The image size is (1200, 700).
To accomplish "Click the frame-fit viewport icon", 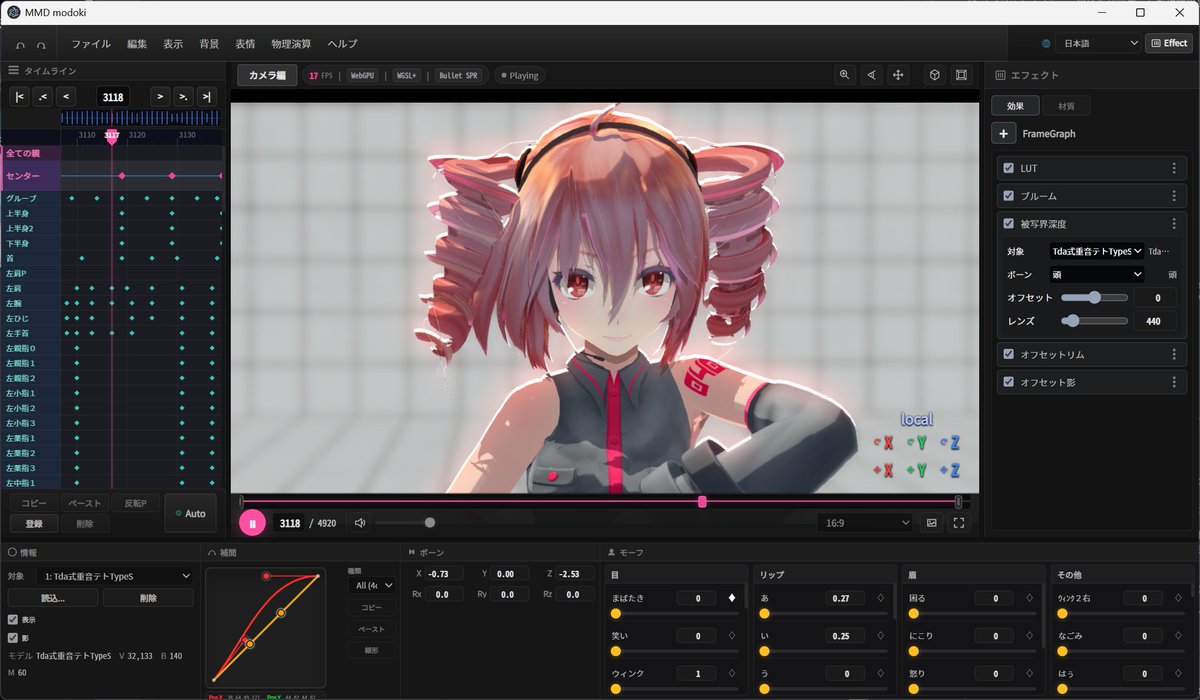I will (961, 75).
